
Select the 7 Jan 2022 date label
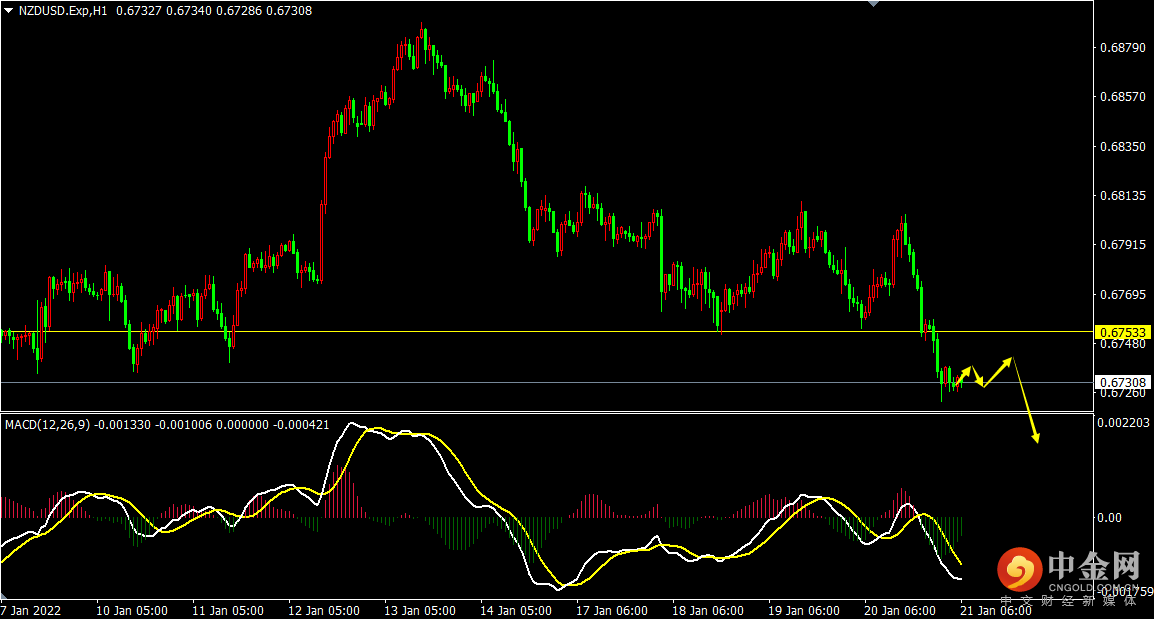click(33, 610)
